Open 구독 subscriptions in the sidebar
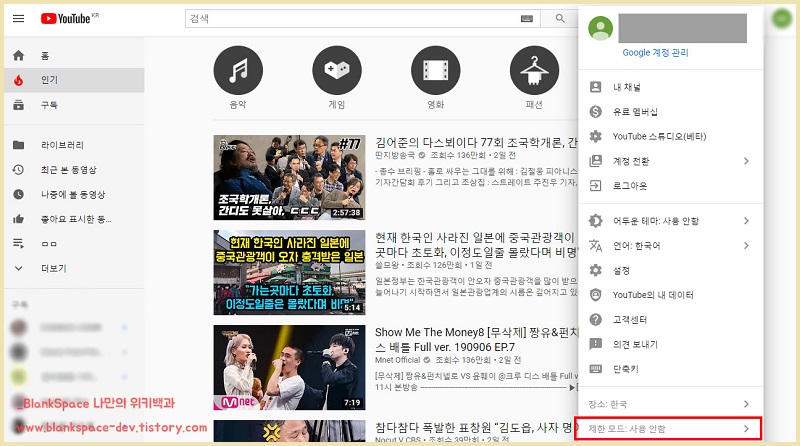The height and width of the screenshot is (446, 800). [x=74, y=105]
